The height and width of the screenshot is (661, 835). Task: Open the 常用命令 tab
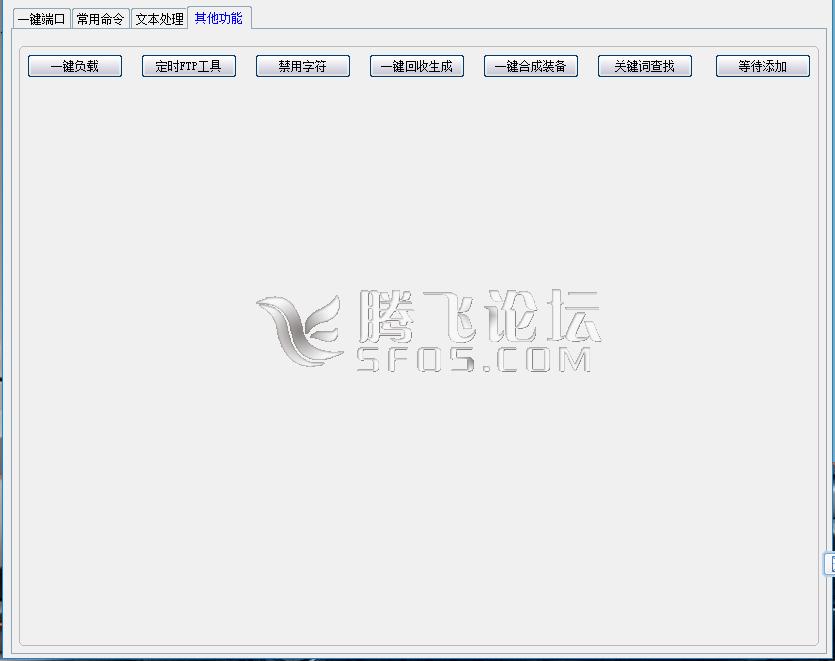[101, 19]
